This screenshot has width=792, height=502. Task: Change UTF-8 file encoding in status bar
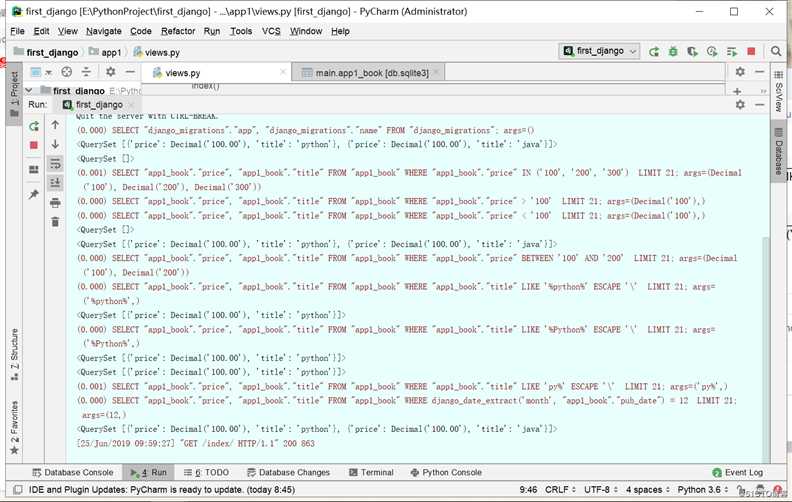click(601, 489)
